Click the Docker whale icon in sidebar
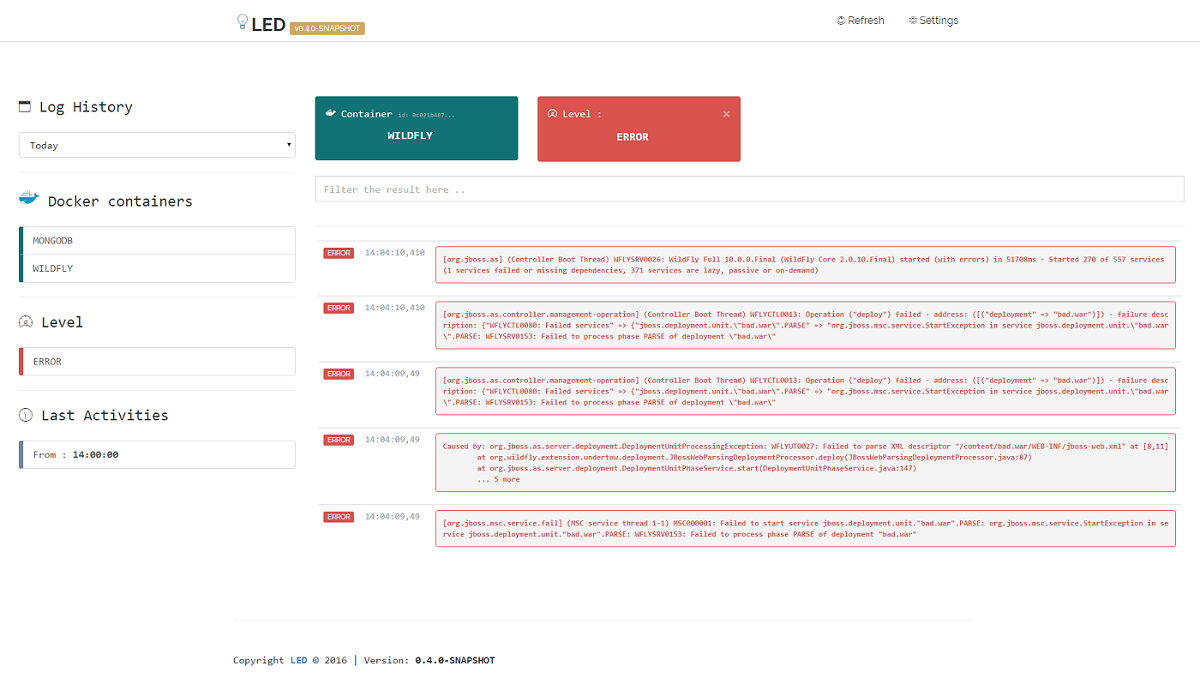1200x690 pixels. [29, 199]
